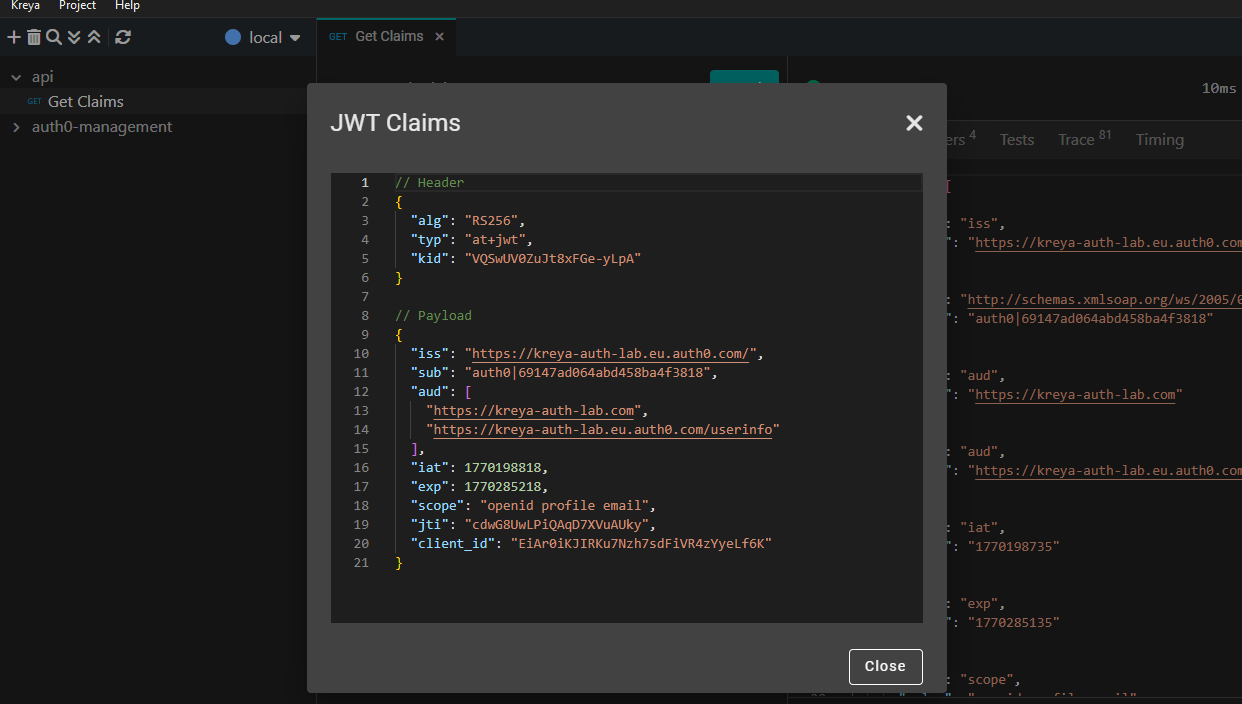Collapse the api folder
1242x704 pixels.
(x=16, y=77)
